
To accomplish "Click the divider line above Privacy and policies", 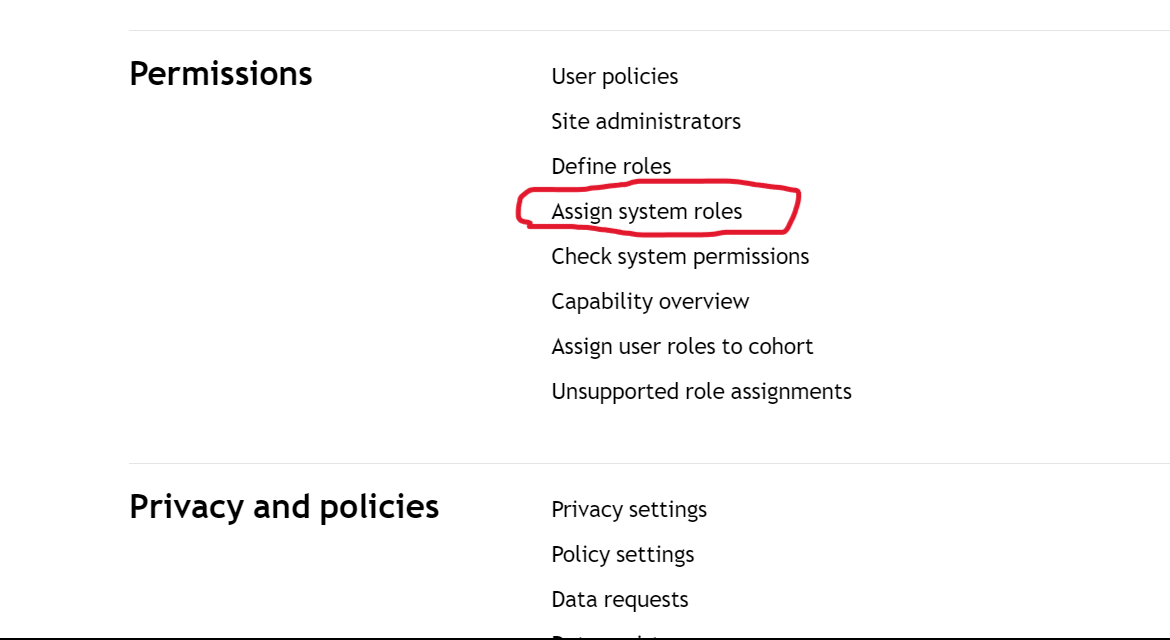I will point(649,463).
